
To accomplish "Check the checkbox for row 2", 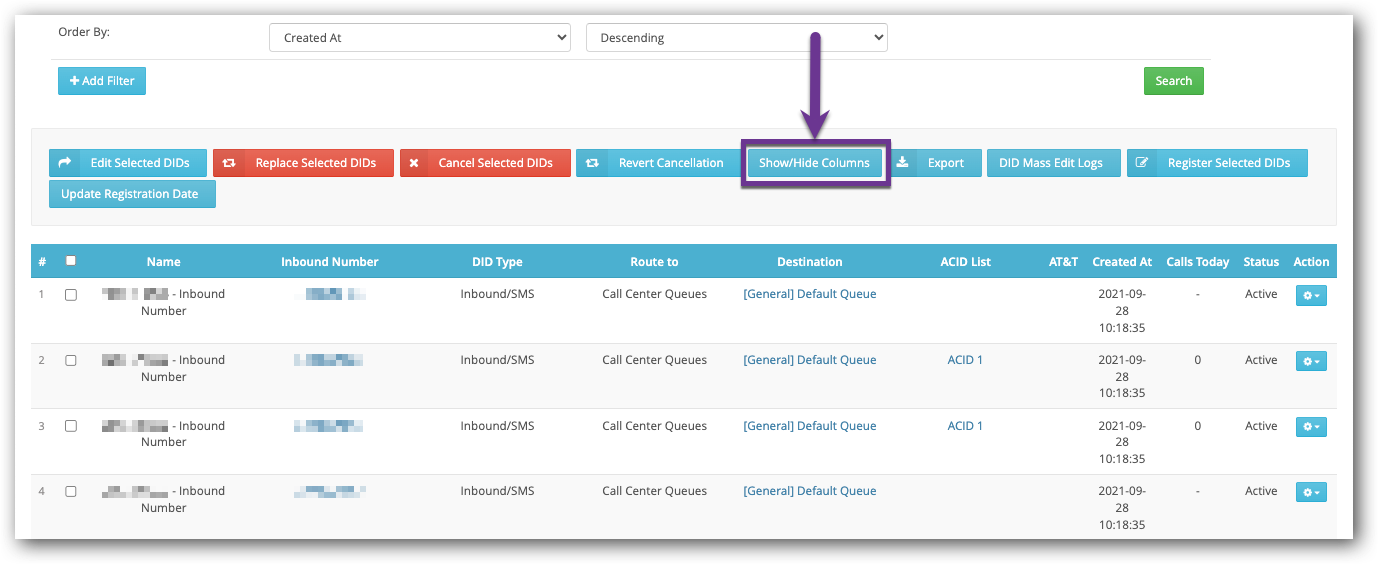I will point(70,361).
